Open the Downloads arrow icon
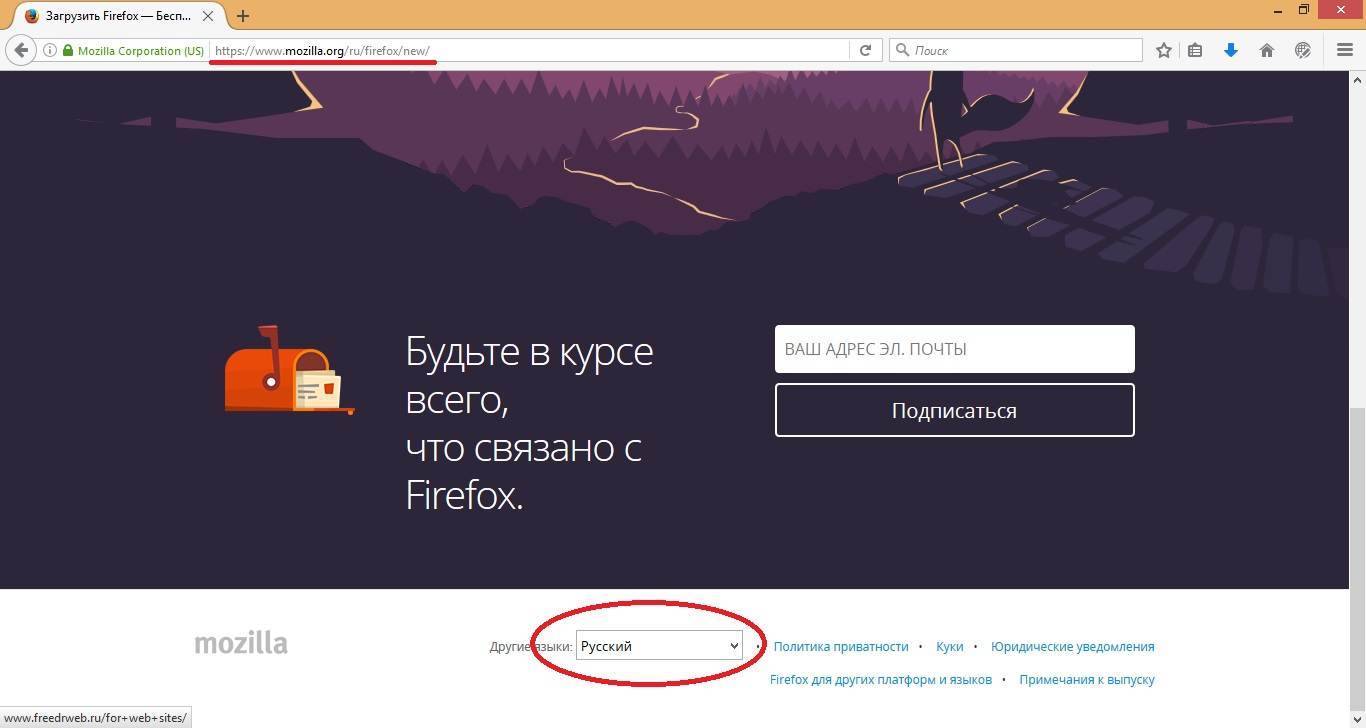 pos(1231,50)
